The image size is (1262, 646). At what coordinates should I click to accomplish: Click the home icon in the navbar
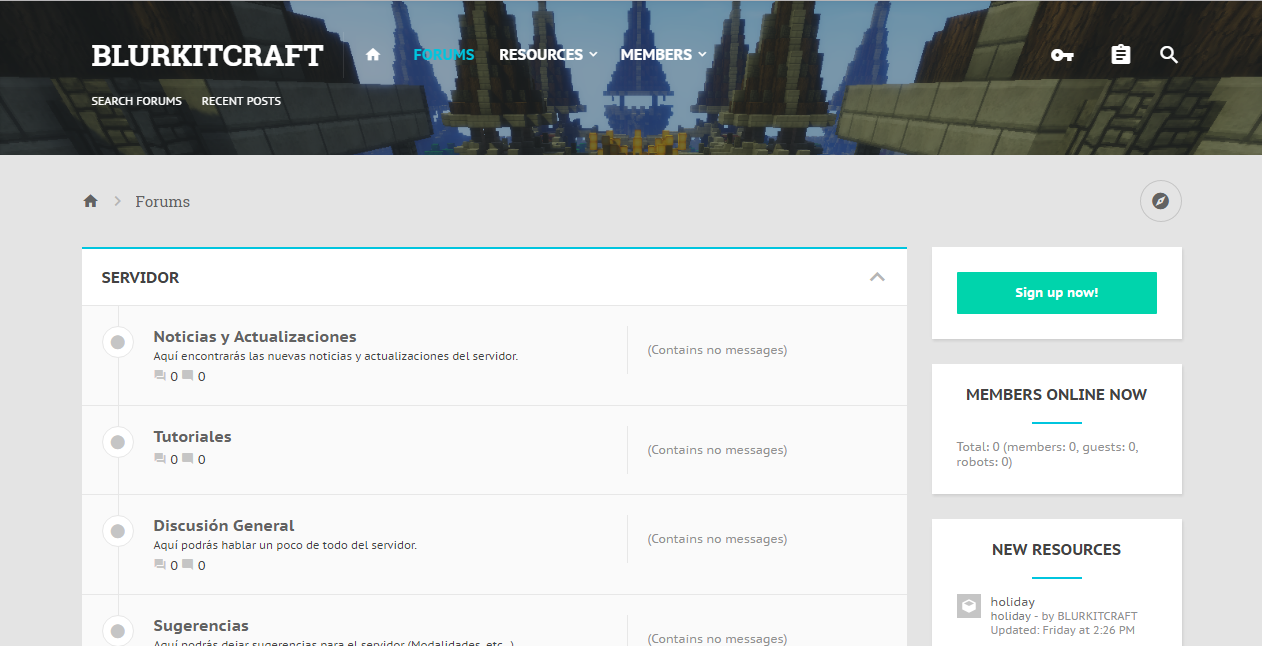pos(372,55)
